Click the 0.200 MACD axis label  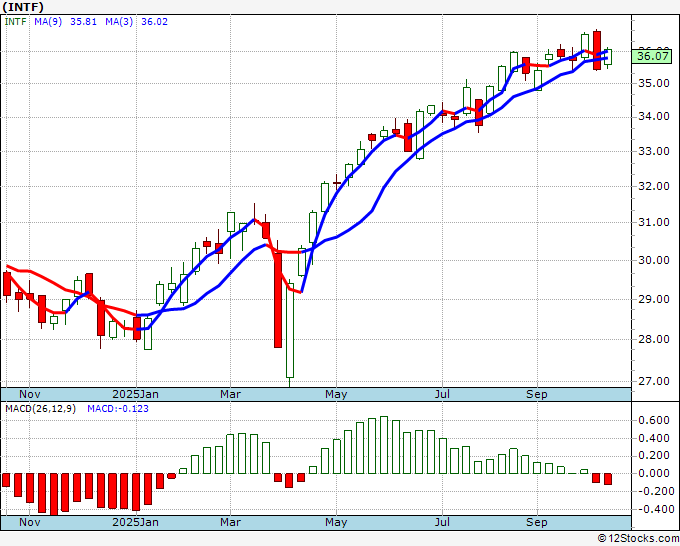(x=654, y=456)
